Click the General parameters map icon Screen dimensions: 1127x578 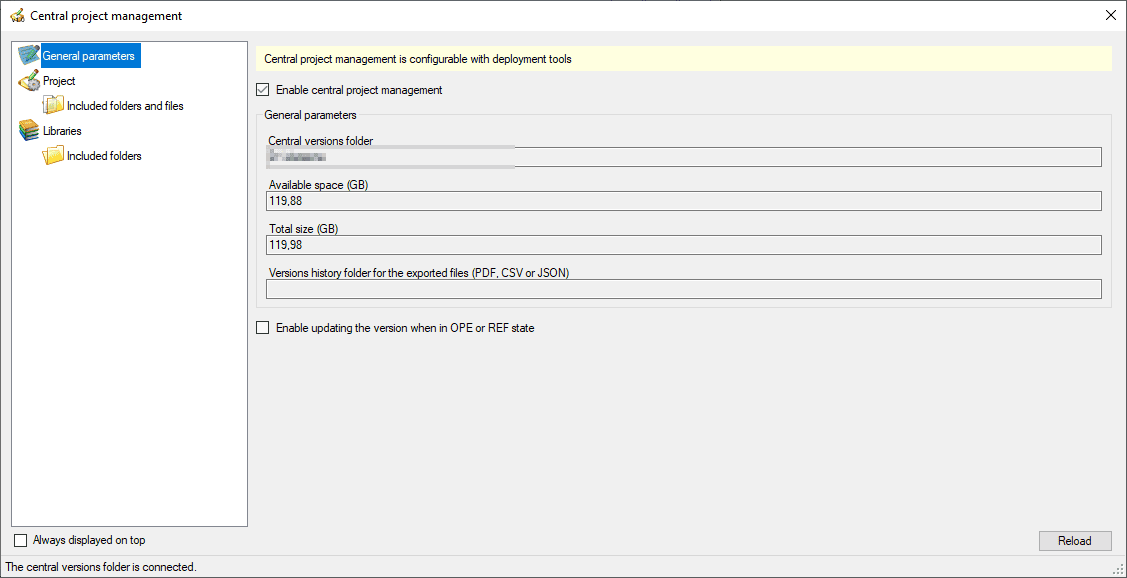click(29, 56)
